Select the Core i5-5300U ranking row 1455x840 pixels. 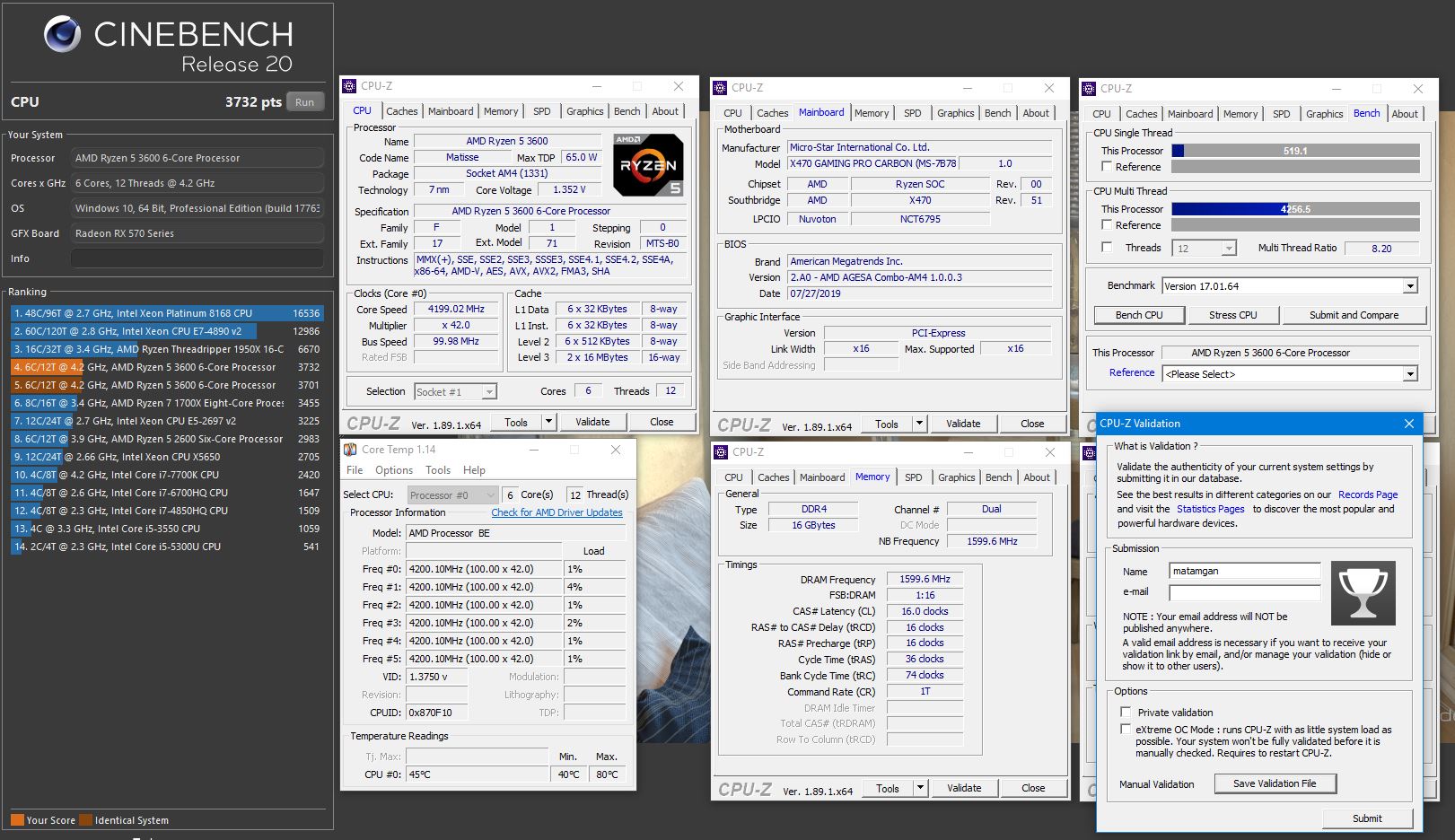click(x=167, y=547)
